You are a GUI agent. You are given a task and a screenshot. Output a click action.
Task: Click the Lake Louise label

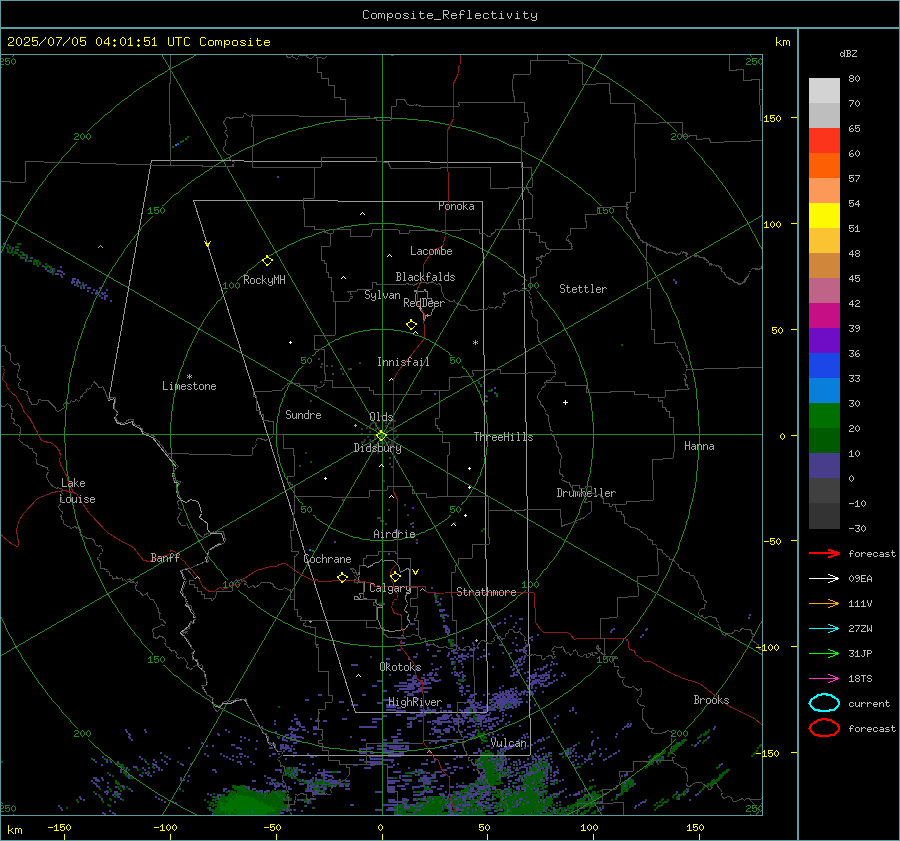[77, 491]
